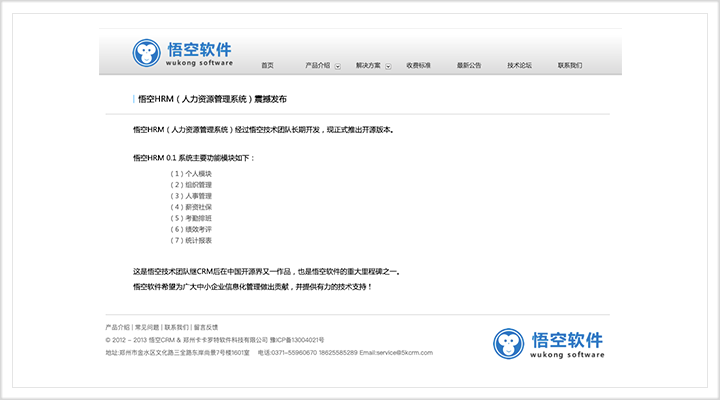Open 最新公告 in the navigation bar
This screenshot has width=720, height=400.
[x=469, y=66]
